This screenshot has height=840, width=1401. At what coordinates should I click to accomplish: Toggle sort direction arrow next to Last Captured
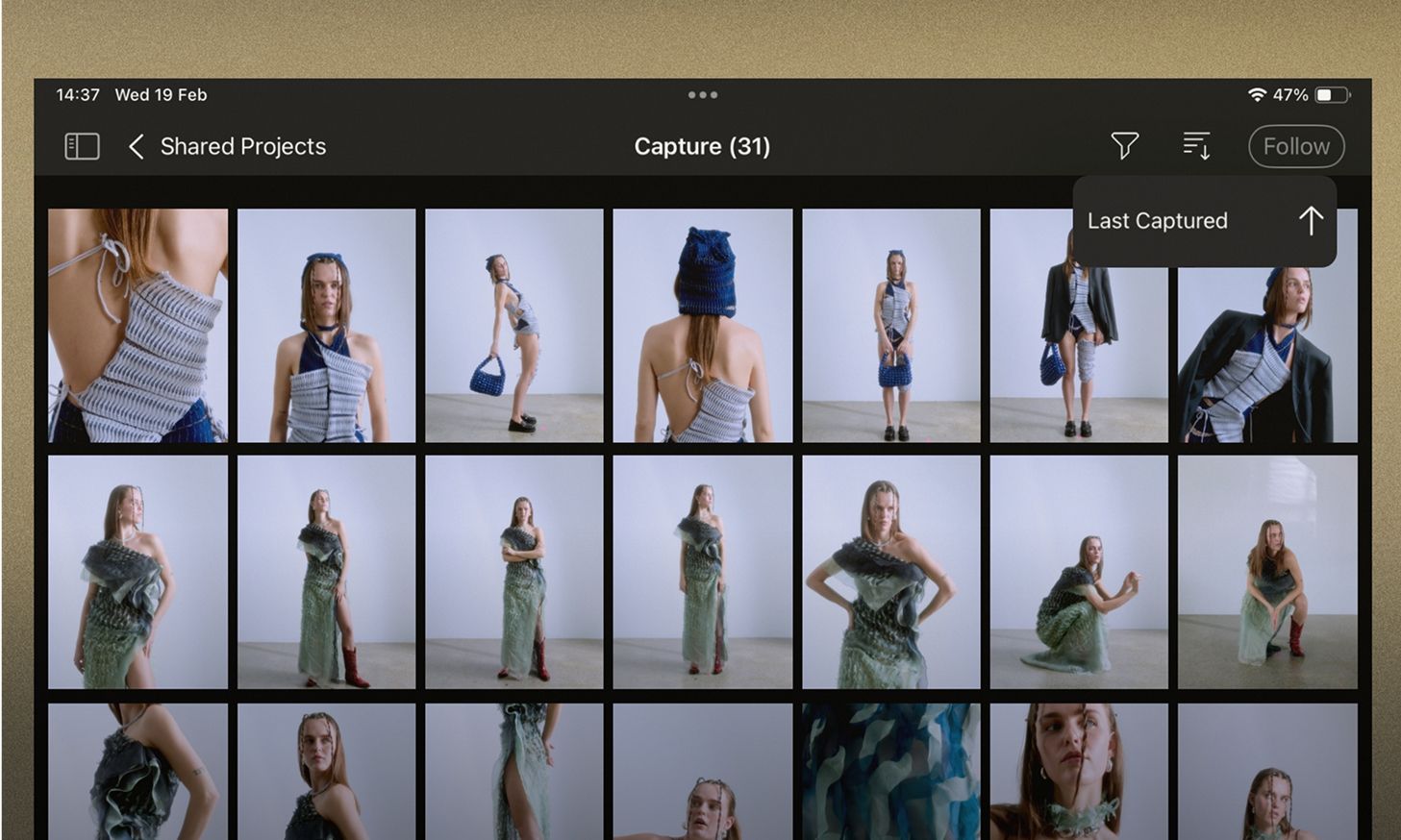point(1310,221)
